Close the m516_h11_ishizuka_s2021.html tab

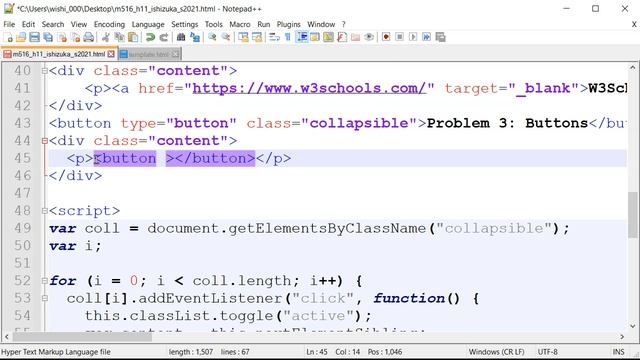111,54
